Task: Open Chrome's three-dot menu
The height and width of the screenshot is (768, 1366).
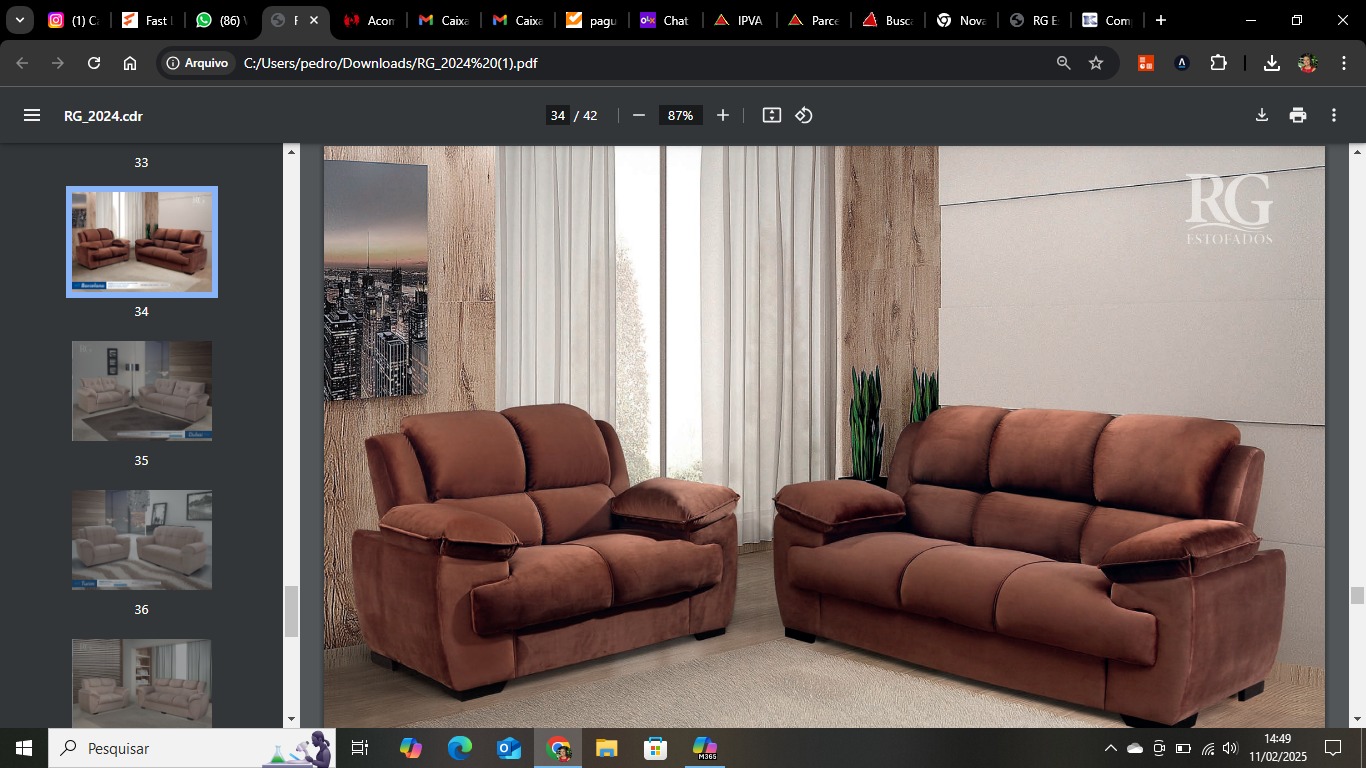Action: (x=1342, y=63)
